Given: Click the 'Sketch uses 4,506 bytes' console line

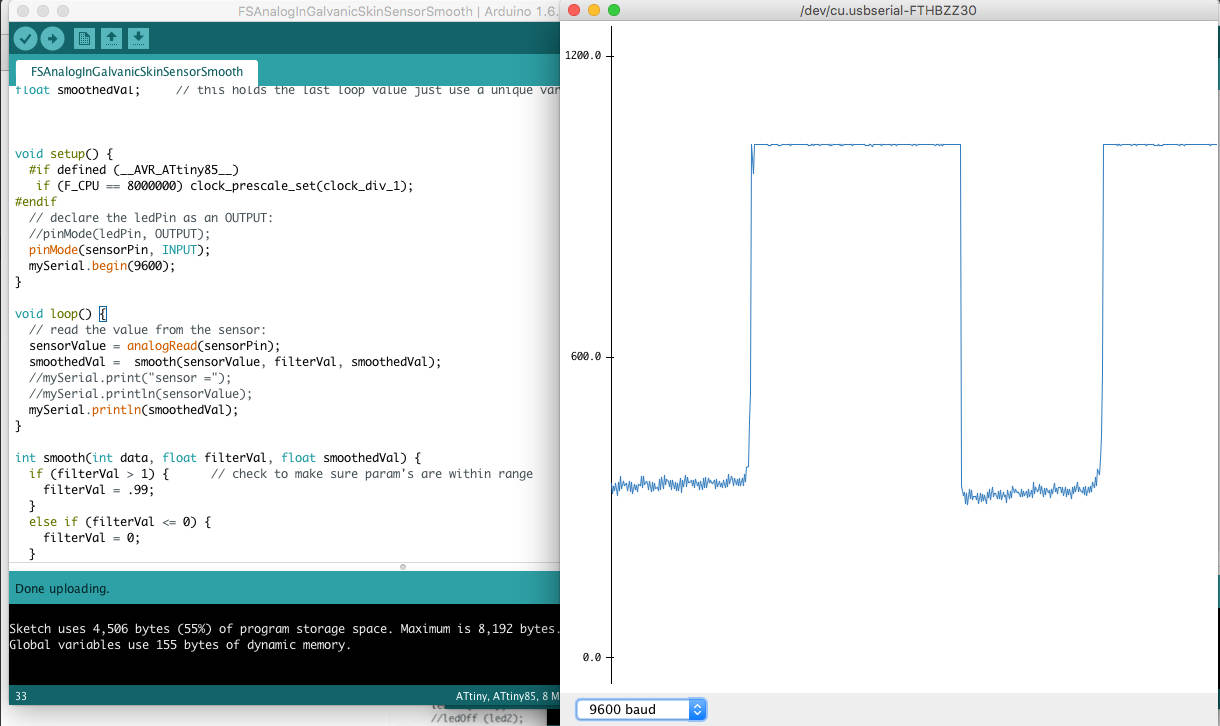Looking at the screenshot, I should [283, 630].
